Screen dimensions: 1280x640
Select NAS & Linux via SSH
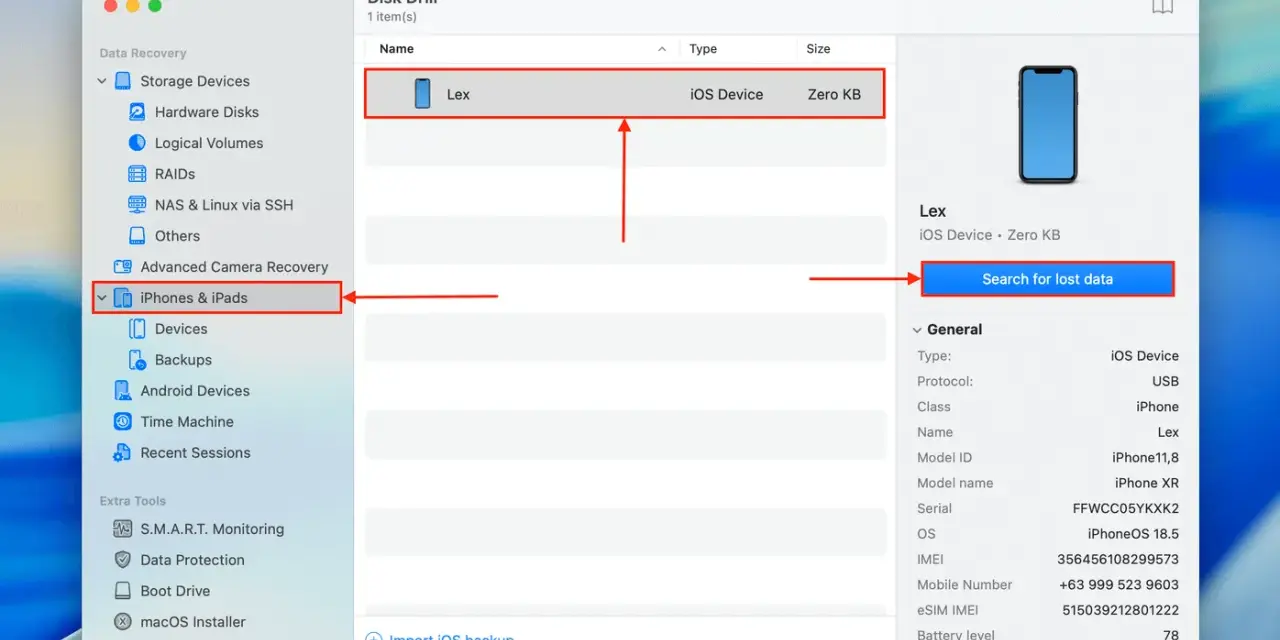coord(224,205)
